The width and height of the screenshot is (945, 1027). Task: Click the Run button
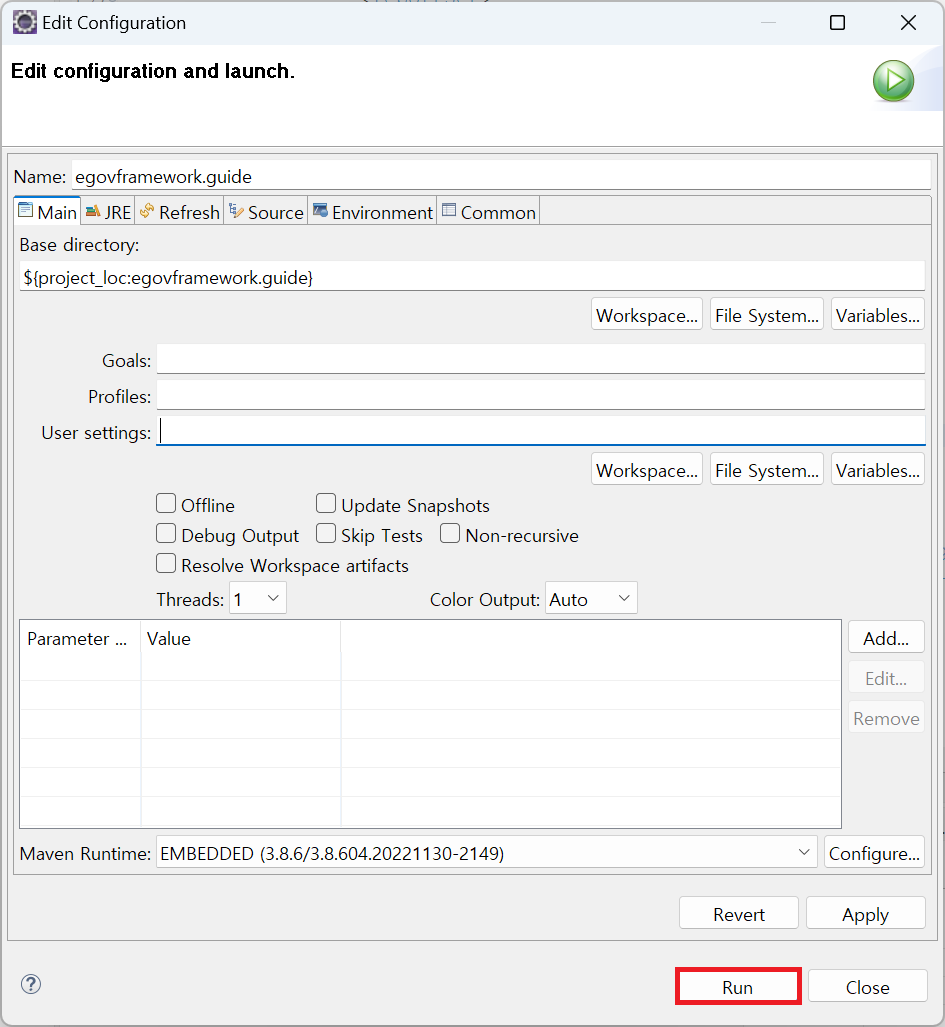[738, 986]
